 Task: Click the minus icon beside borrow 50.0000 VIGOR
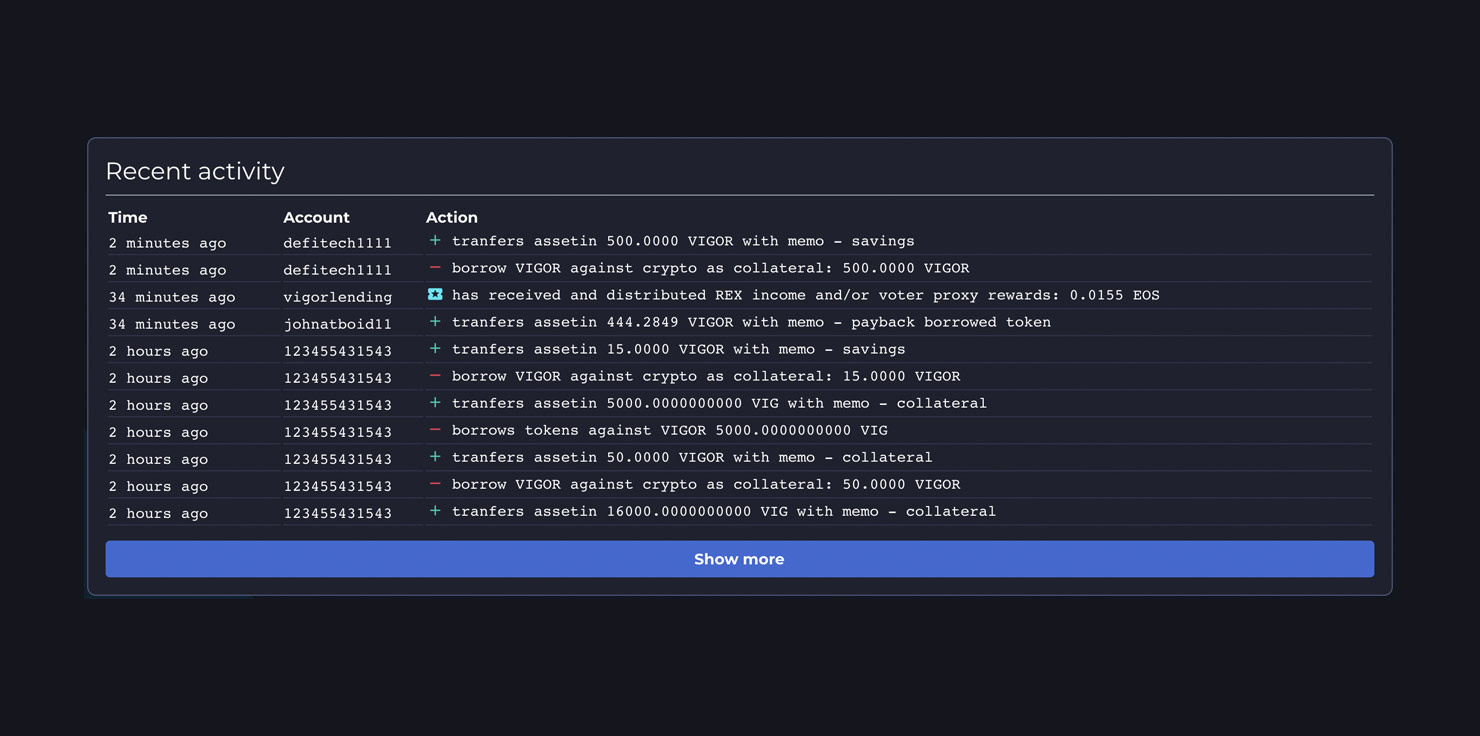435,484
